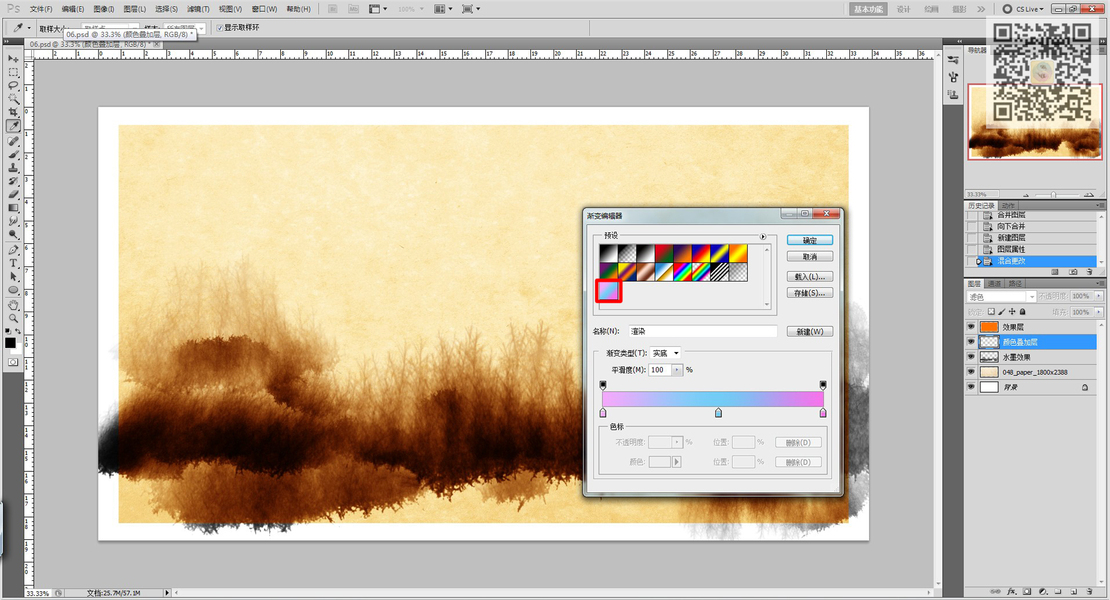Open the Layers panel options menu
1110x600 pixels.
(1099, 283)
